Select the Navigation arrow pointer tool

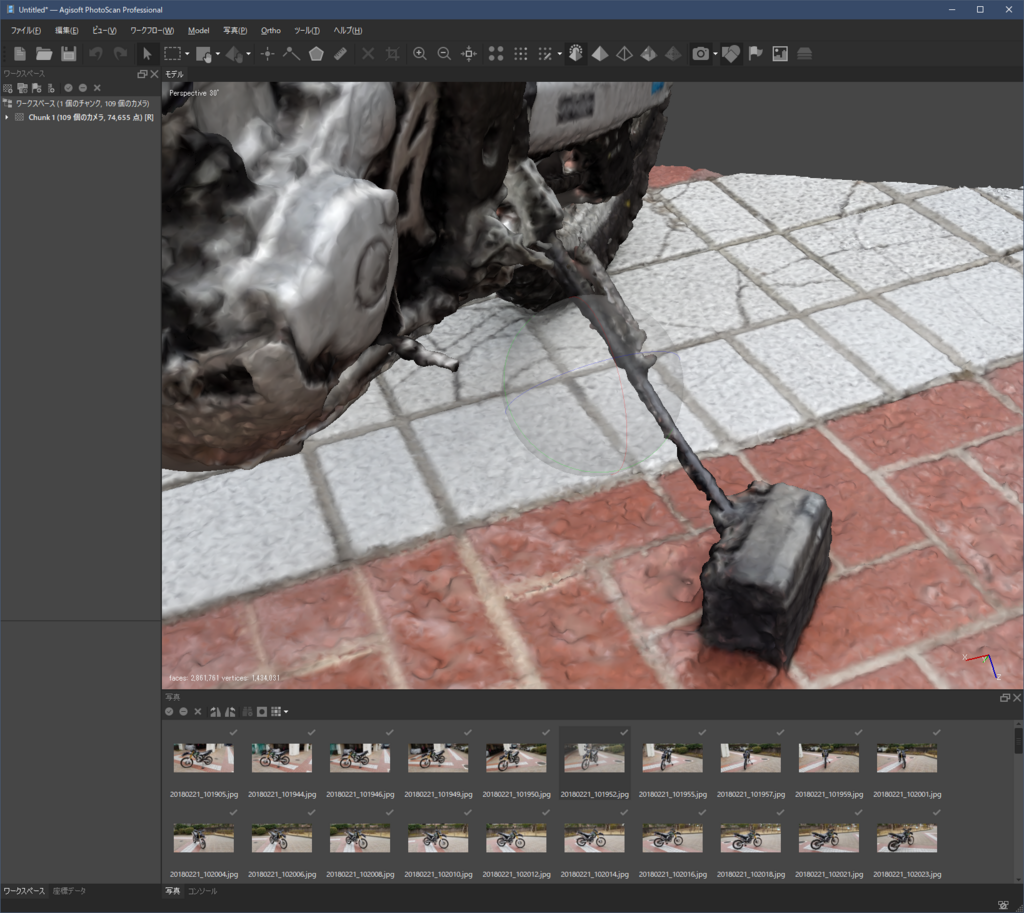tap(147, 54)
